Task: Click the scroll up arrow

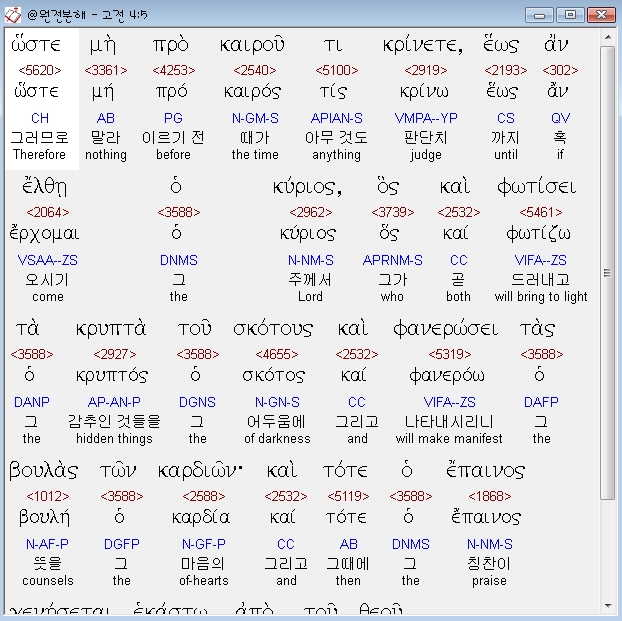Action: coord(607,37)
